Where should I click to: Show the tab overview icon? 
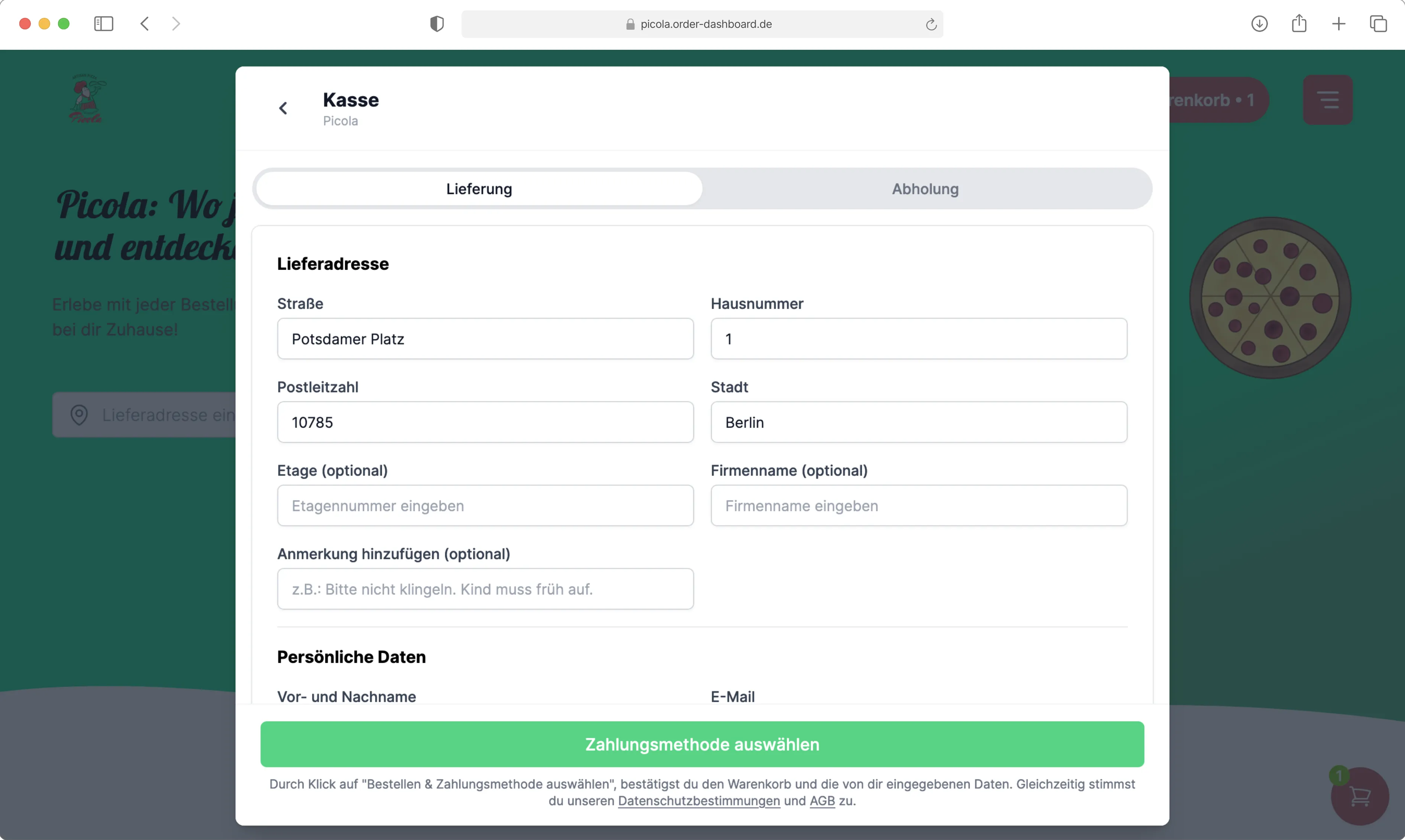point(1378,24)
